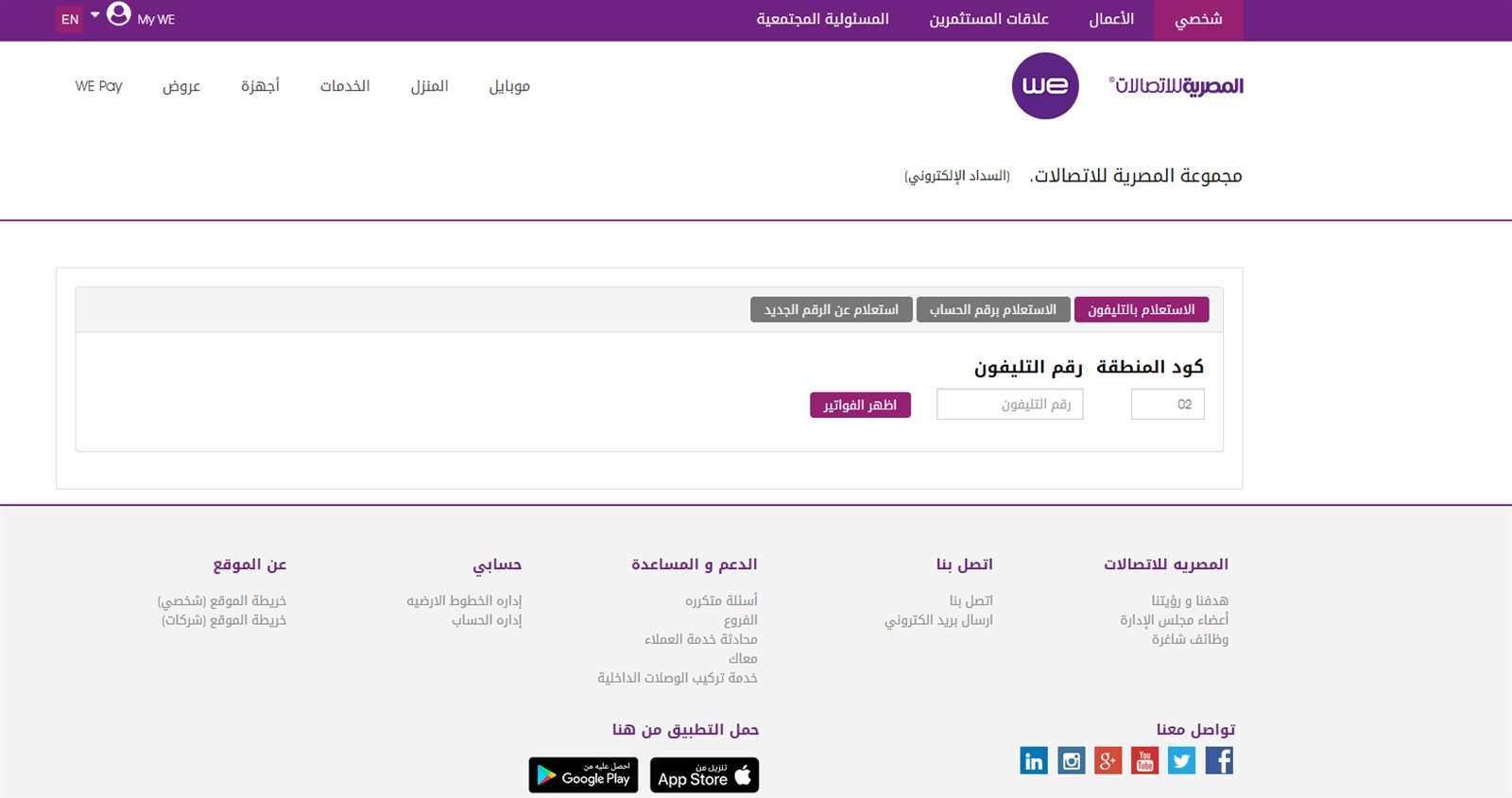
Task: Switch language with the EN button
Action: click(70, 19)
